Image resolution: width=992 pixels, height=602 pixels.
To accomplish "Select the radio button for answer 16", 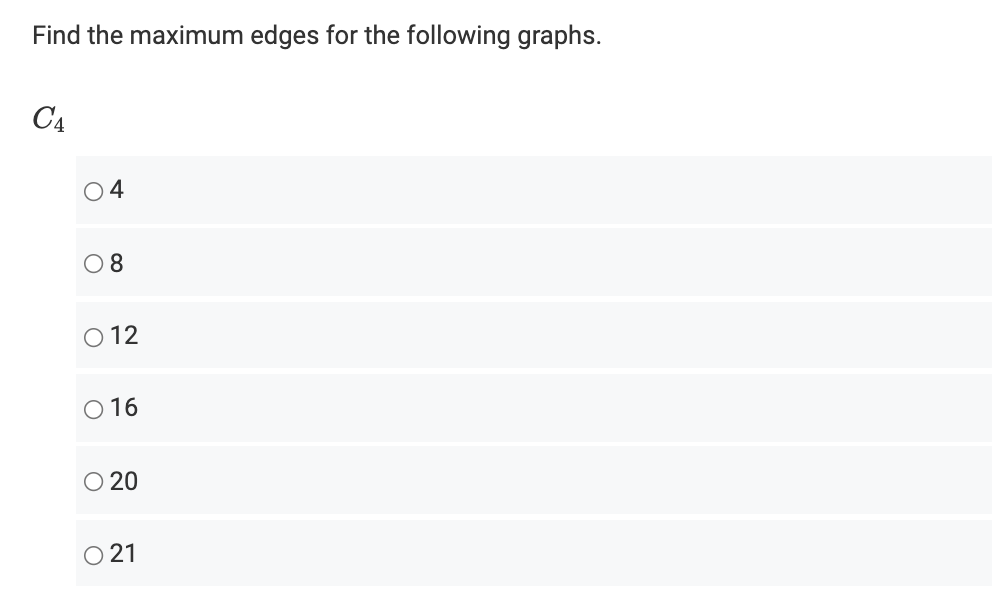I will [x=94, y=408].
